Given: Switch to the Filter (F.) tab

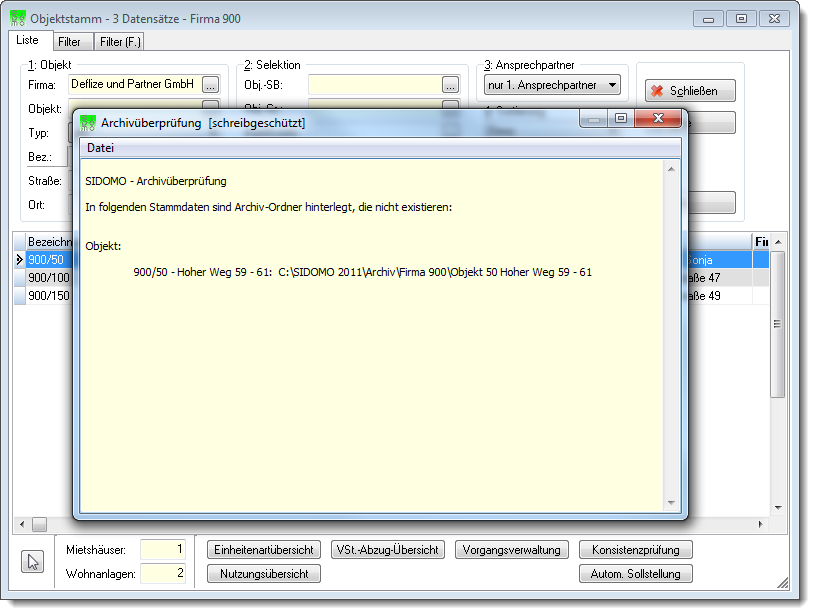Looking at the screenshot, I should [120, 42].
